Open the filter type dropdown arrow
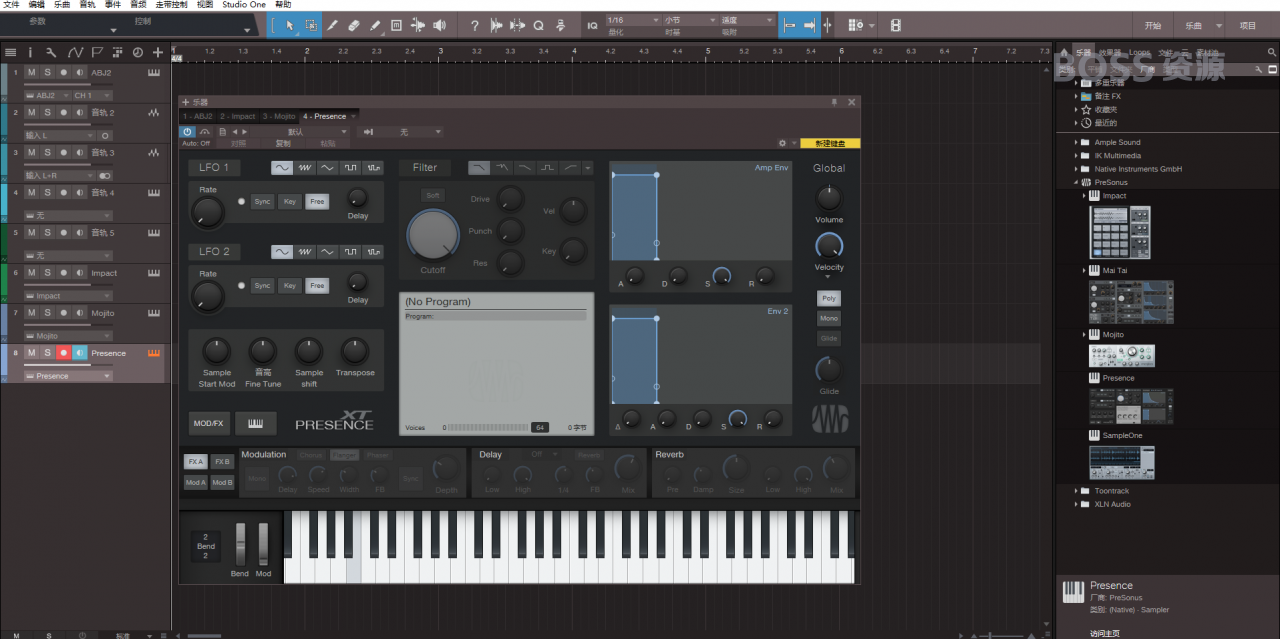1280x639 pixels. [x=587, y=167]
